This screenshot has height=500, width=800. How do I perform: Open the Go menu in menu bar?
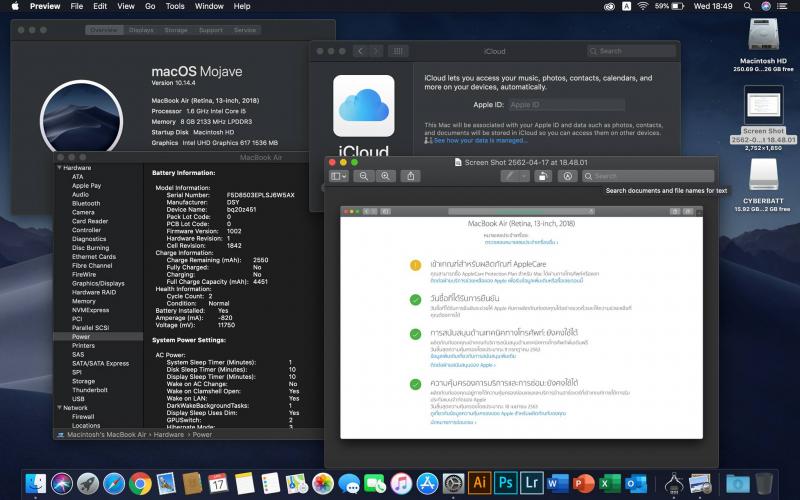pyautogui.click(x=150, y=6)
